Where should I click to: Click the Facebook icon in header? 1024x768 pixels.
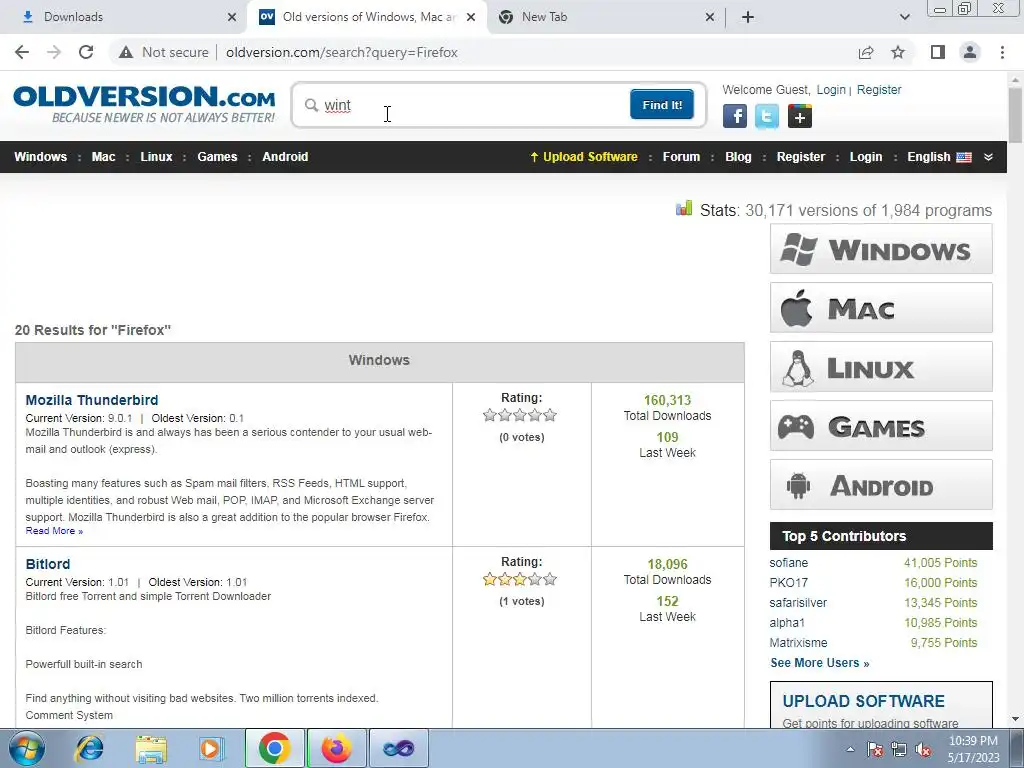click(735, 116)
